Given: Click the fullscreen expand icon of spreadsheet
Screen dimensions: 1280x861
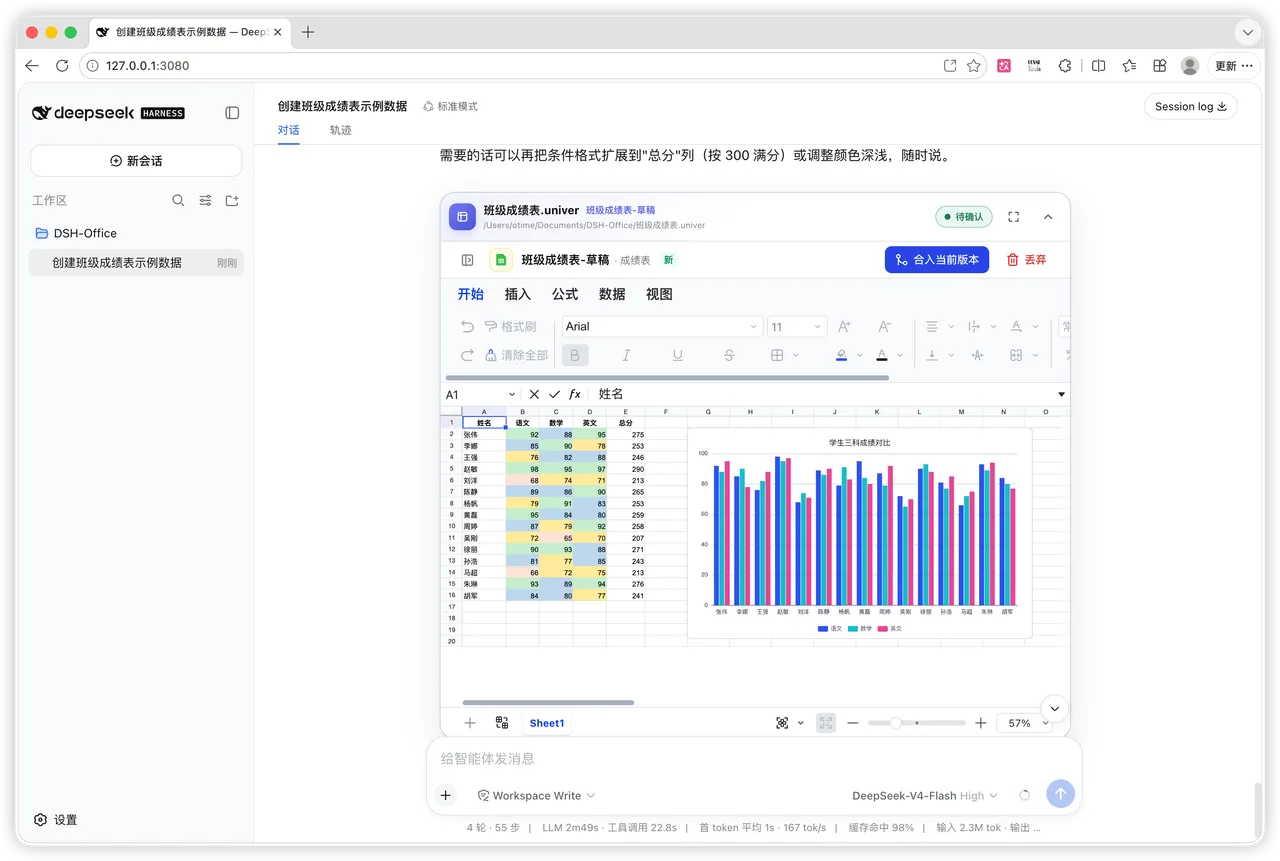Looking at the screenshot, I should [1014, 217].
